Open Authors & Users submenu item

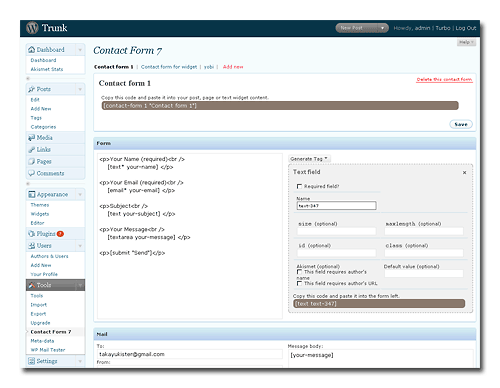pyautogui.click(x=49, y=256)
